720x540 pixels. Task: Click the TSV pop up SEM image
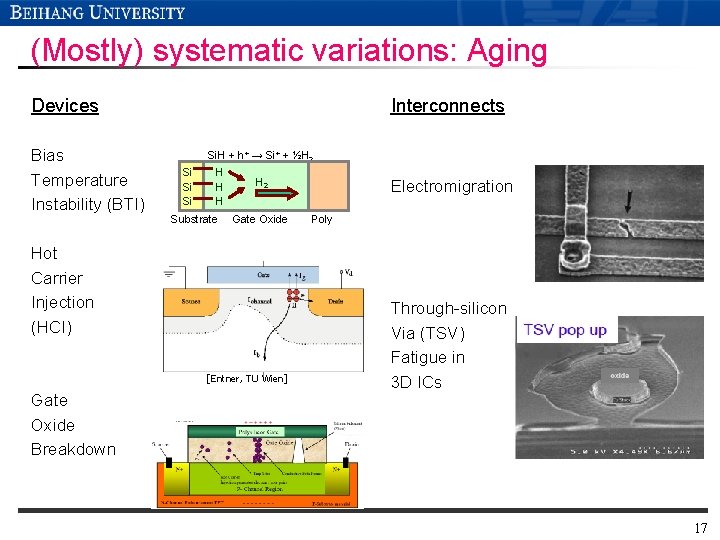[609, 387]
